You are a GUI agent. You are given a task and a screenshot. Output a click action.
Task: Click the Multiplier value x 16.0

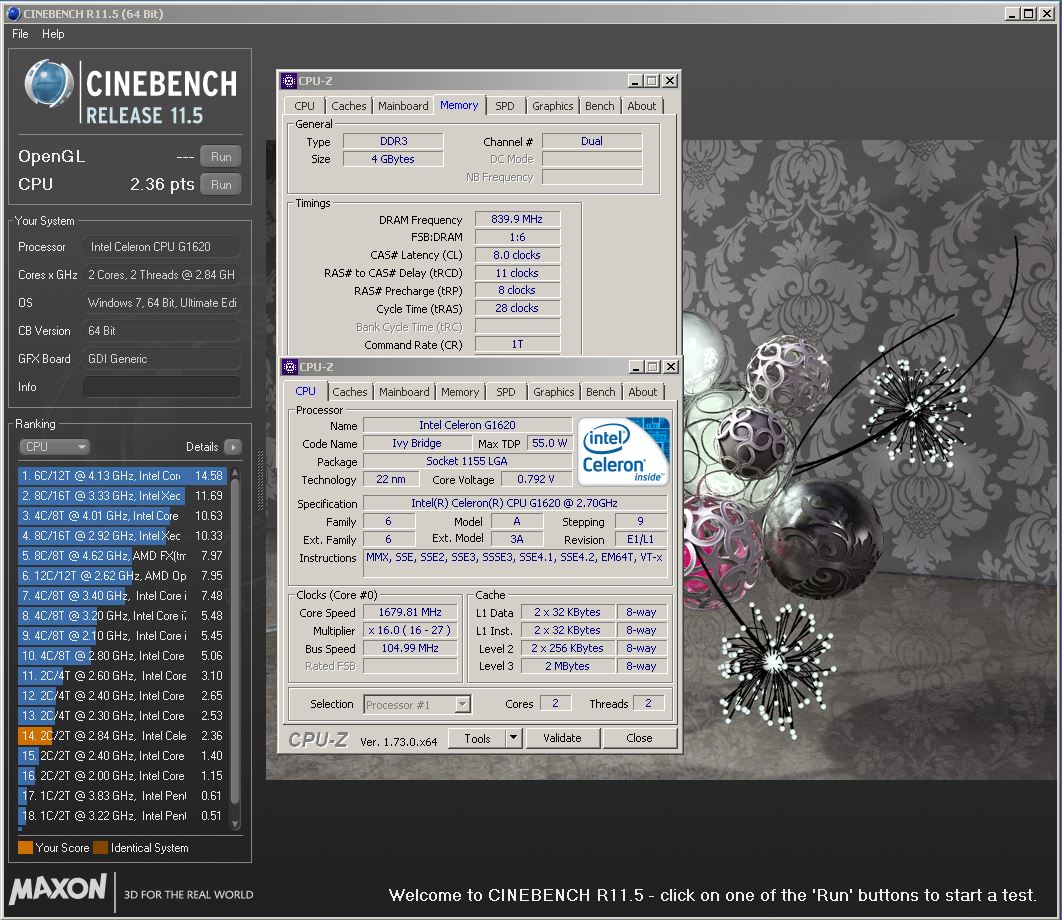tap(410, 630)
